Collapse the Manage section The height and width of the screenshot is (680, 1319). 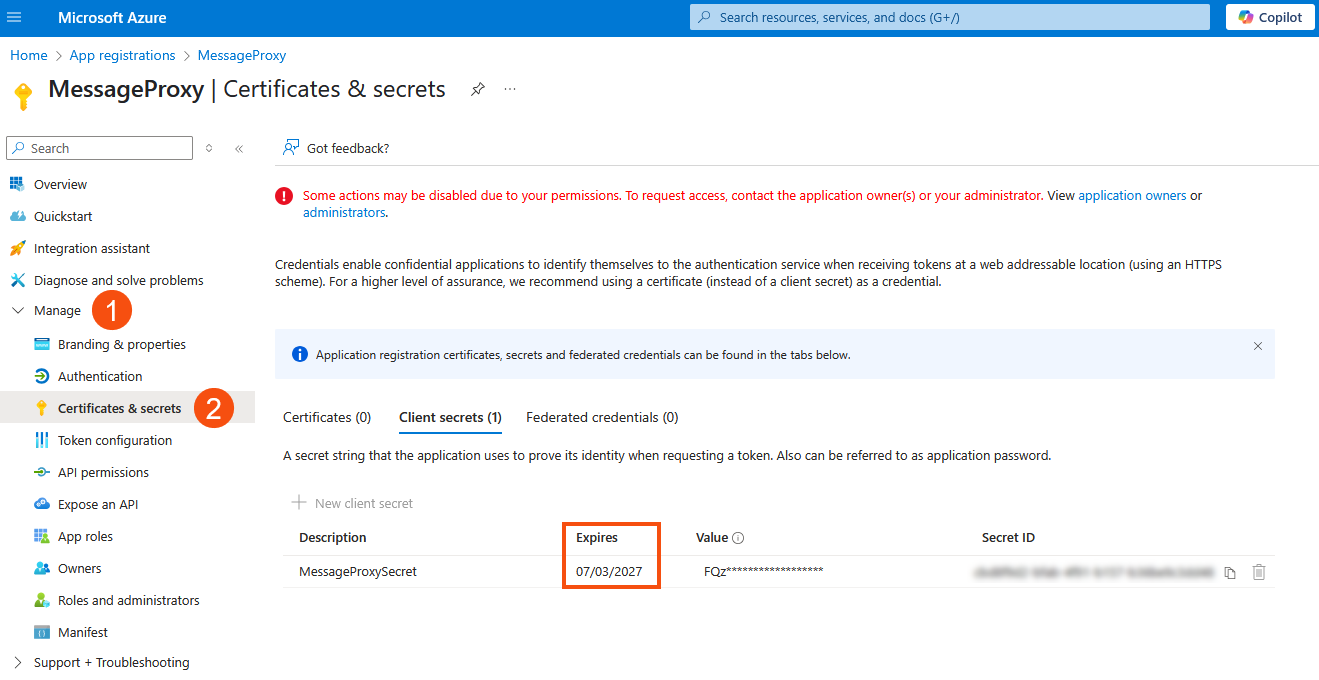point(18,311)
